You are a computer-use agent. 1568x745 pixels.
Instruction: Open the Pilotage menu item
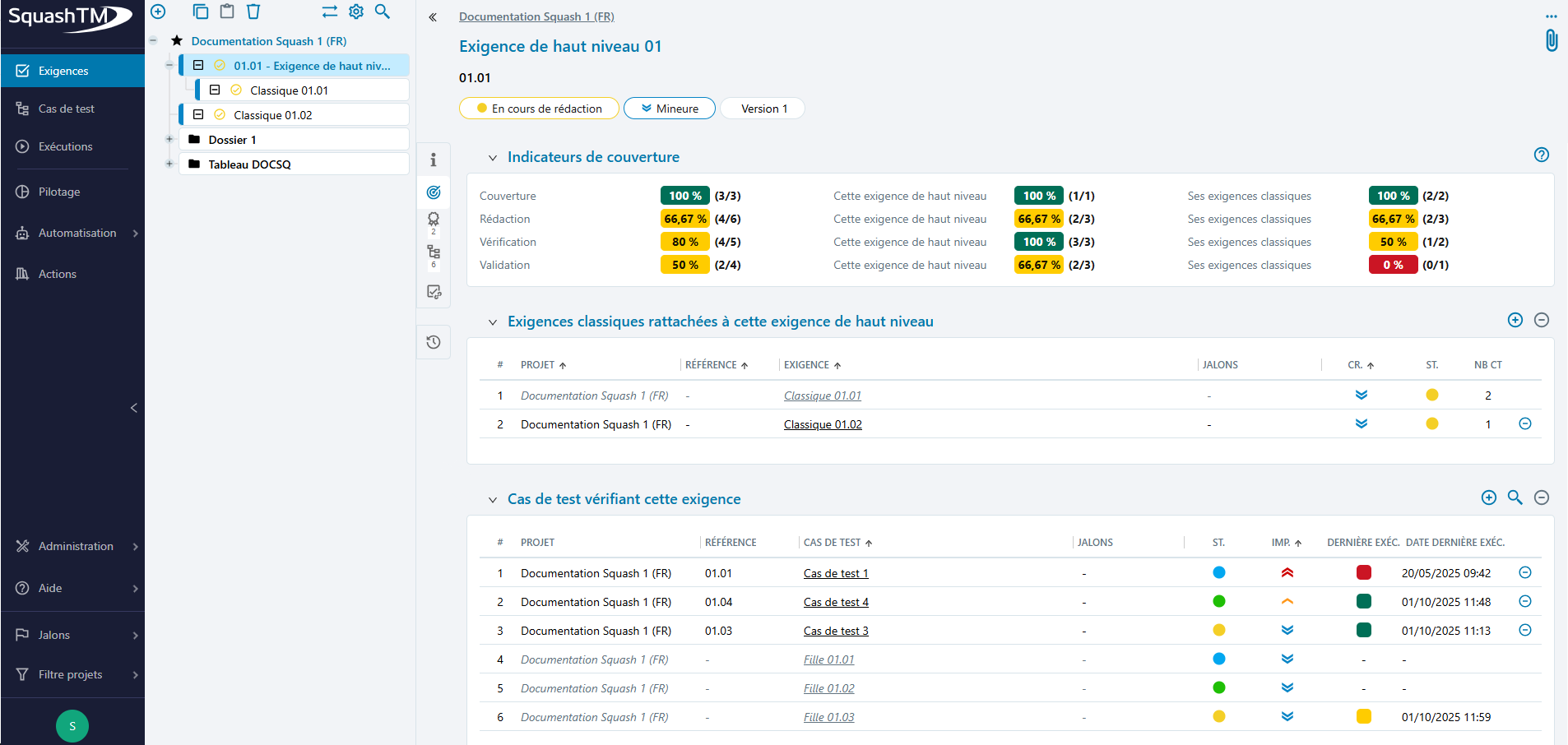point(59,192)
